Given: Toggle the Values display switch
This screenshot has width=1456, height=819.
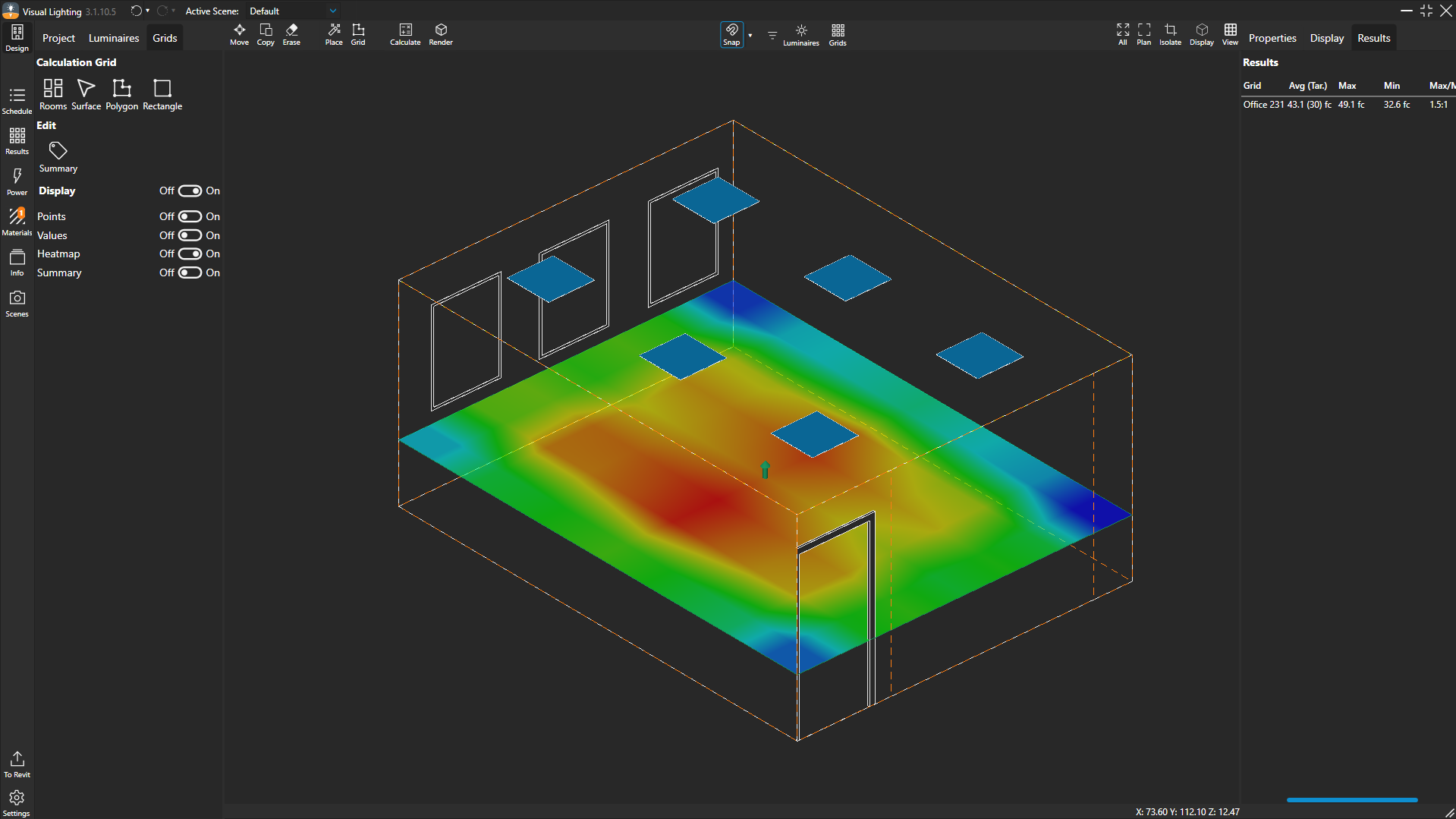Looking at the screenshot, I should [x=190, y=236].
